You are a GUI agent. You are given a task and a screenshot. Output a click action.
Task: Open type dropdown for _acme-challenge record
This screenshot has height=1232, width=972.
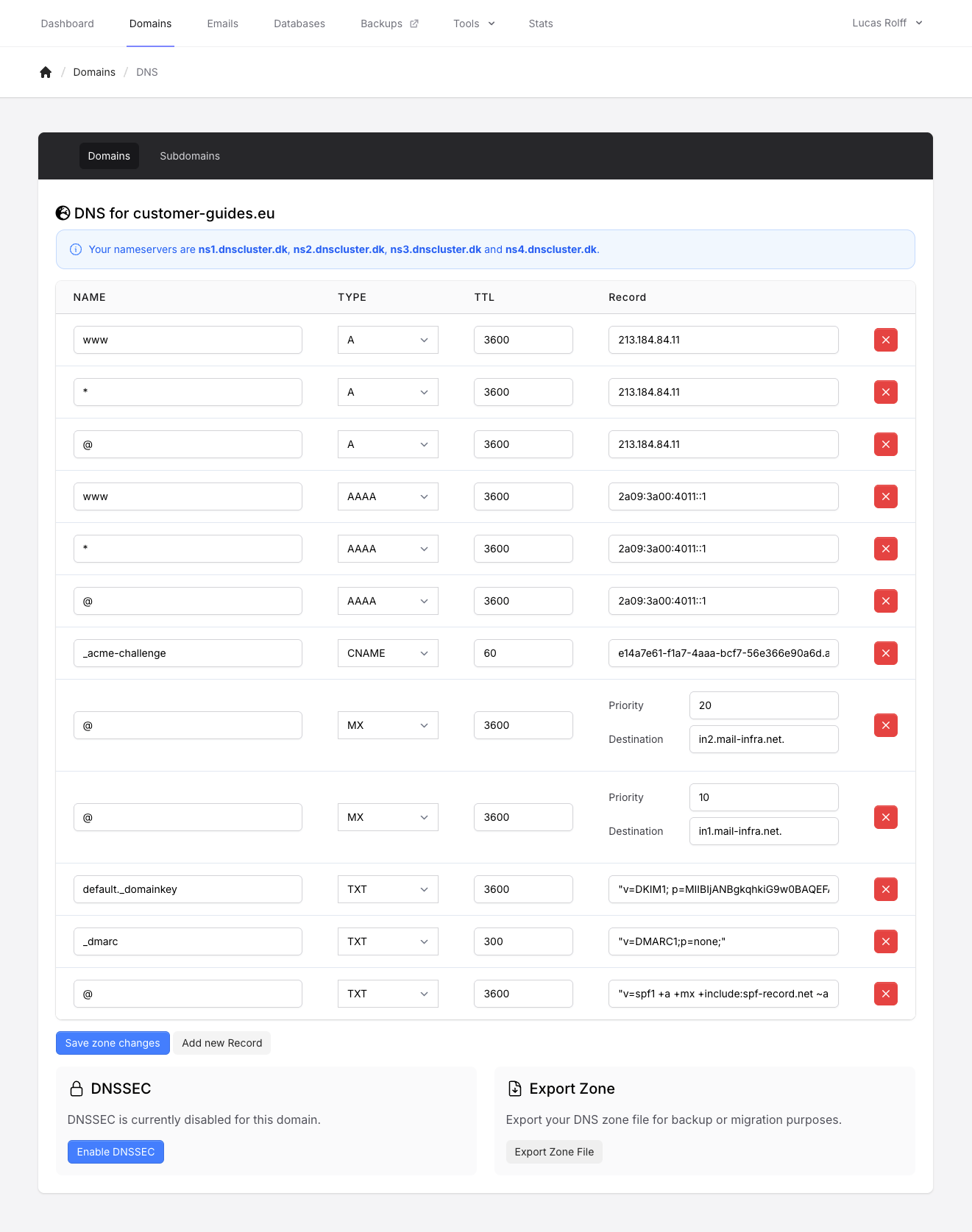coord(388,653)
